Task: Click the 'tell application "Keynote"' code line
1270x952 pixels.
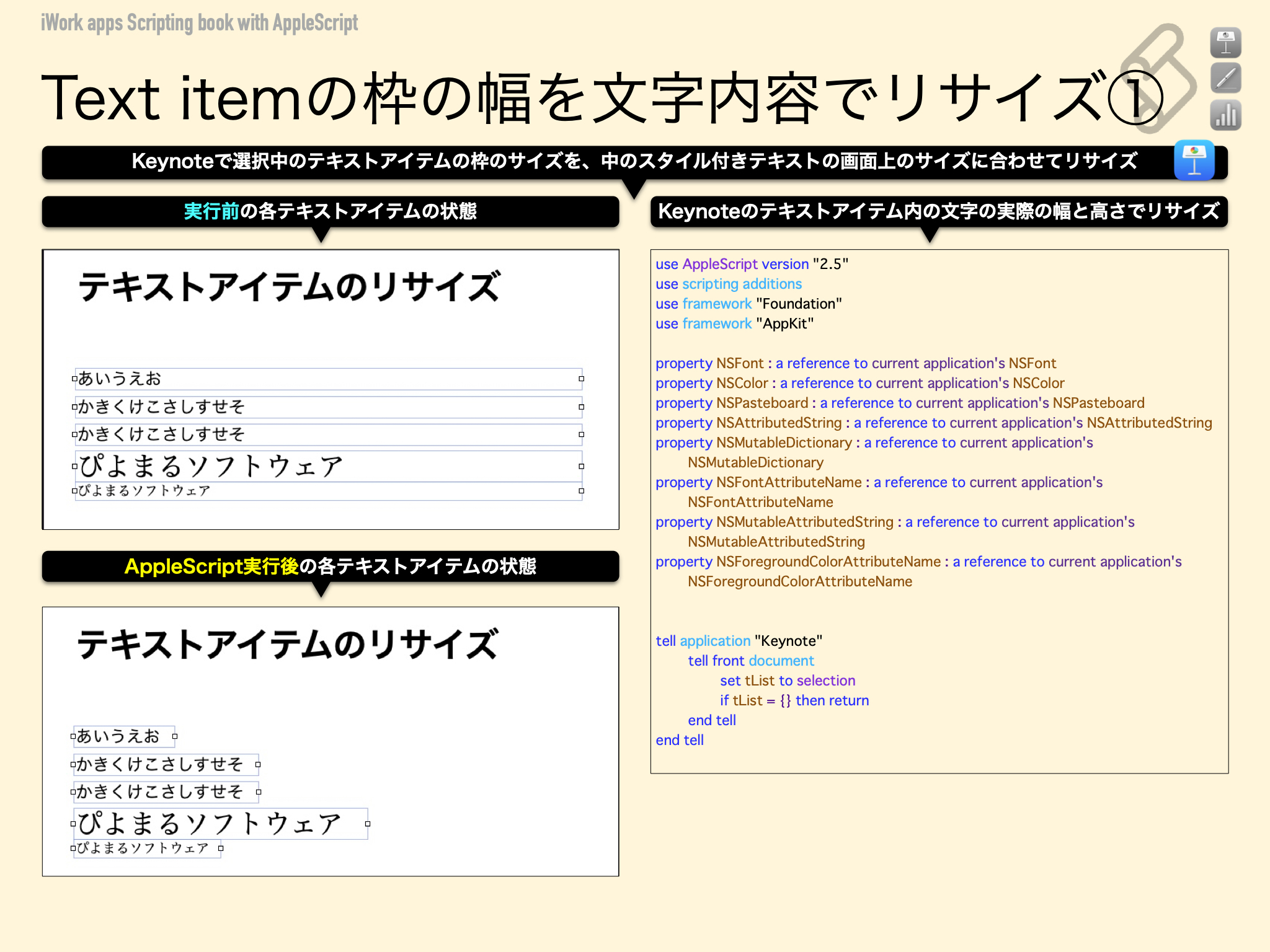Action: coord(739,640)
